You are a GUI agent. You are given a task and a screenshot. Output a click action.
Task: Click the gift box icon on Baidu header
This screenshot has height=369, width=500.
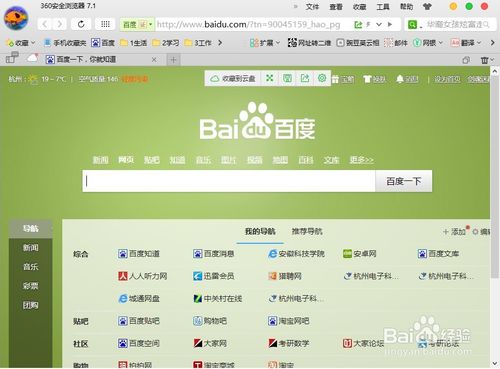click(335, 79)
